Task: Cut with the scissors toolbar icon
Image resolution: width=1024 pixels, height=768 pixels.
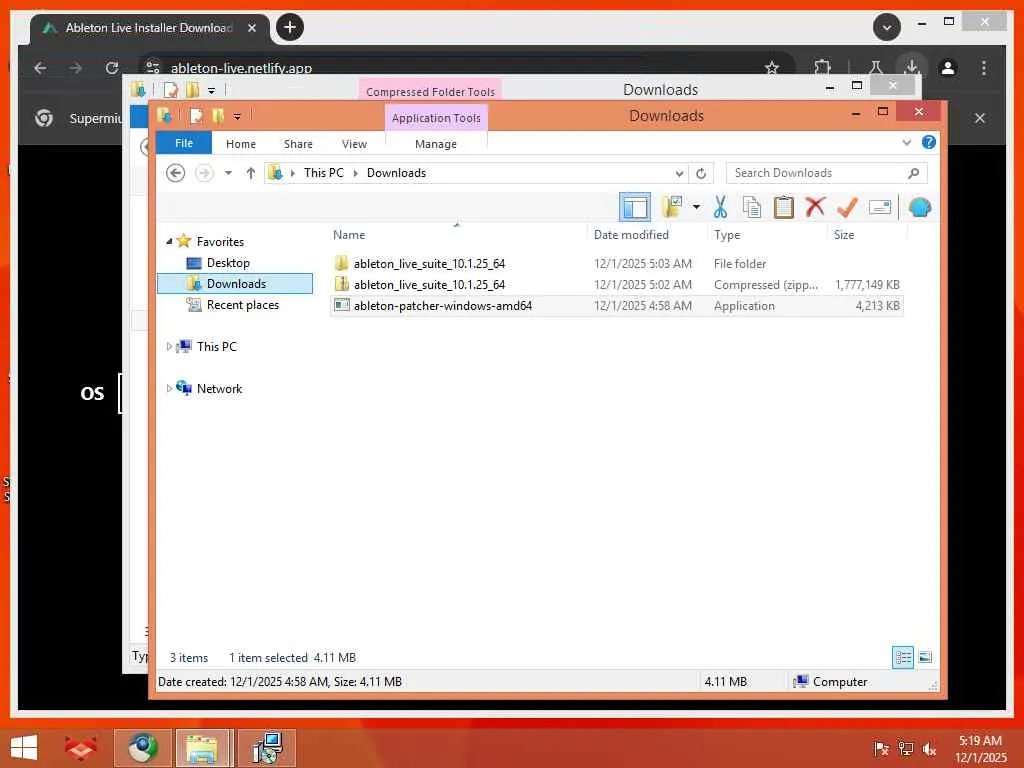Action: [720, 207]
